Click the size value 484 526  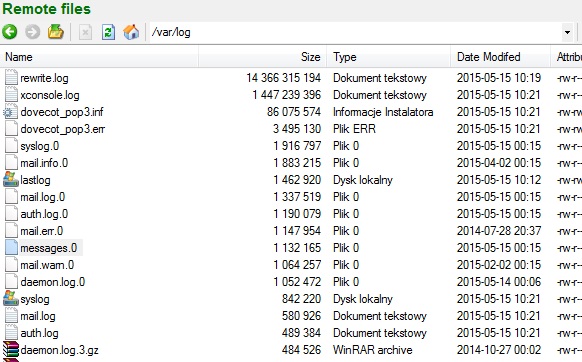[x=301, y=350]
